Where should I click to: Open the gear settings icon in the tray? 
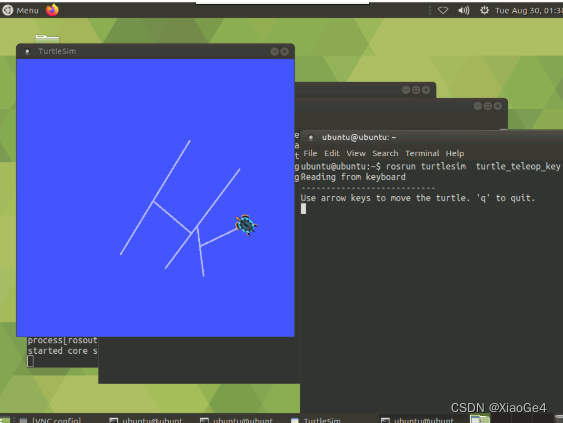(484, 10)
